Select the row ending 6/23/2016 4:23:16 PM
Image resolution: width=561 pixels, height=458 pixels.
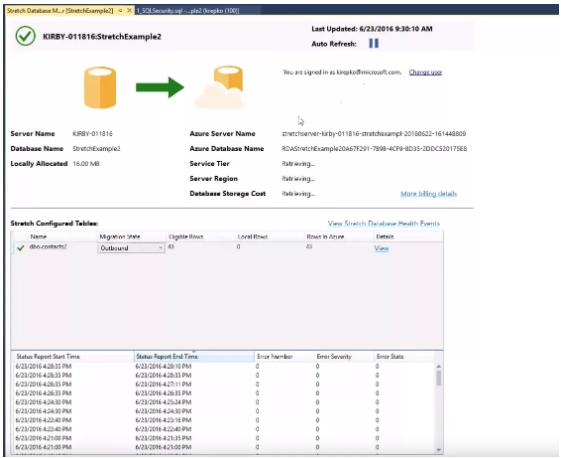tap(224, 420)
